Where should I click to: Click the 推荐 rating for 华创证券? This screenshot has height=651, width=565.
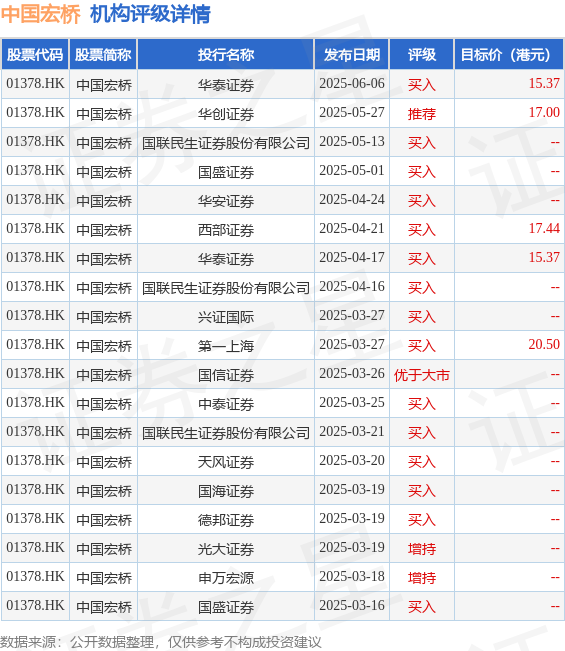tap(421, 113)
